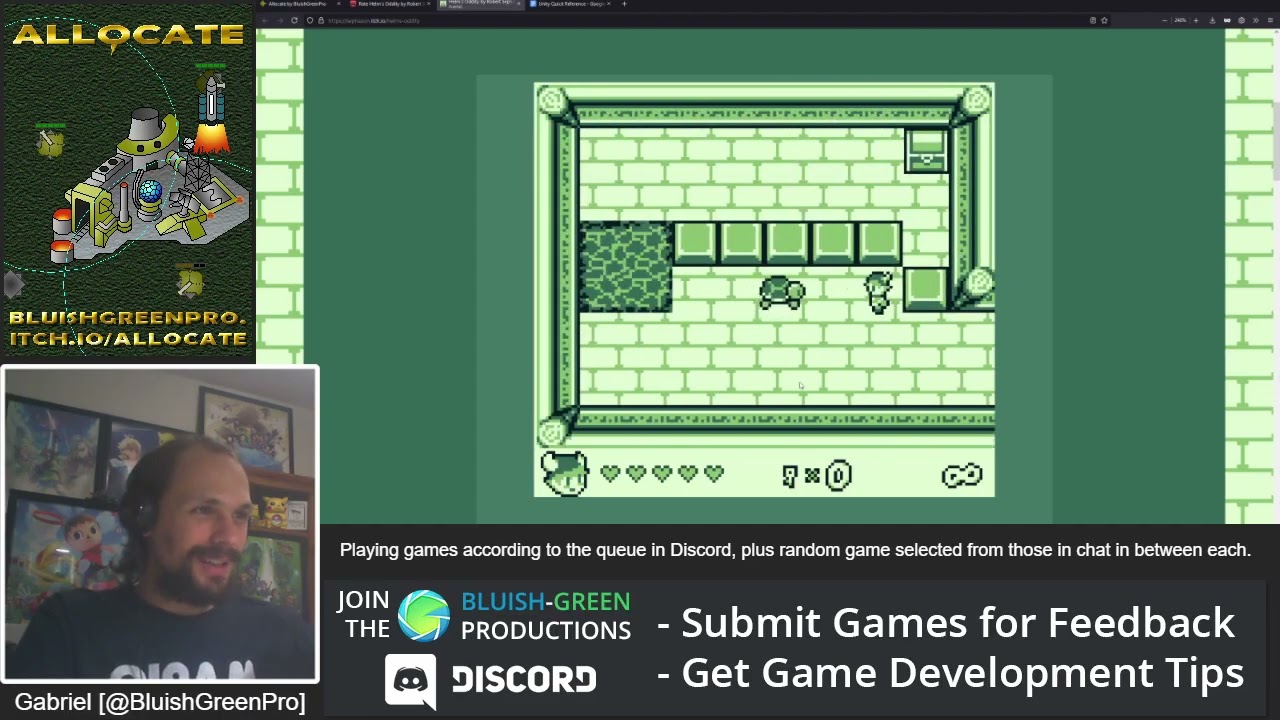Click the browser vertical scrollbar

[1276, 140]
